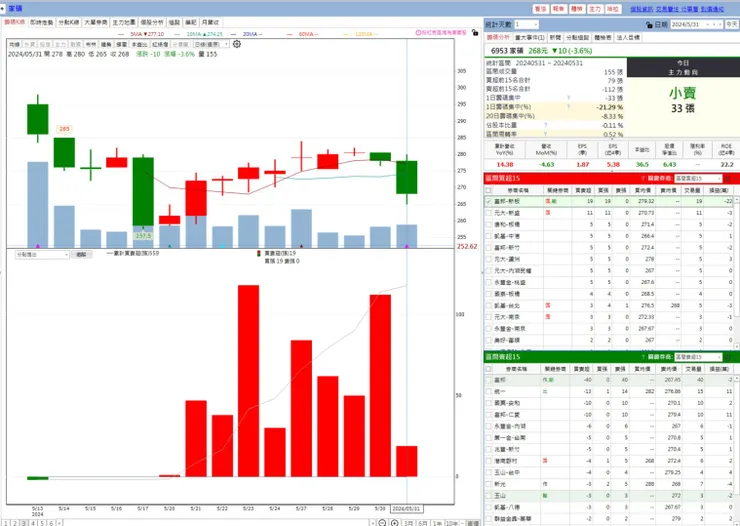740x526 pixels.
Task: Switch to the 籌碼K線 tab
Action: click(x=15, y=22)
